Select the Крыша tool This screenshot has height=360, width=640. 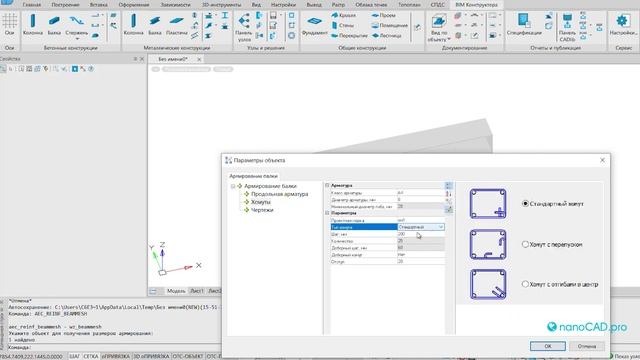point(343,15)
